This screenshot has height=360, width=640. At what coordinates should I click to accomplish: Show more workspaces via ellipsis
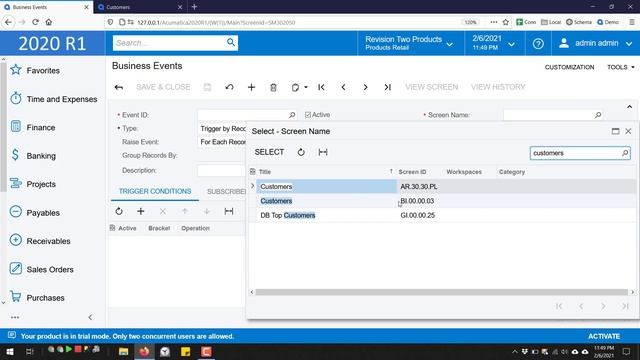pyautogui.click(x=15, y=317)
